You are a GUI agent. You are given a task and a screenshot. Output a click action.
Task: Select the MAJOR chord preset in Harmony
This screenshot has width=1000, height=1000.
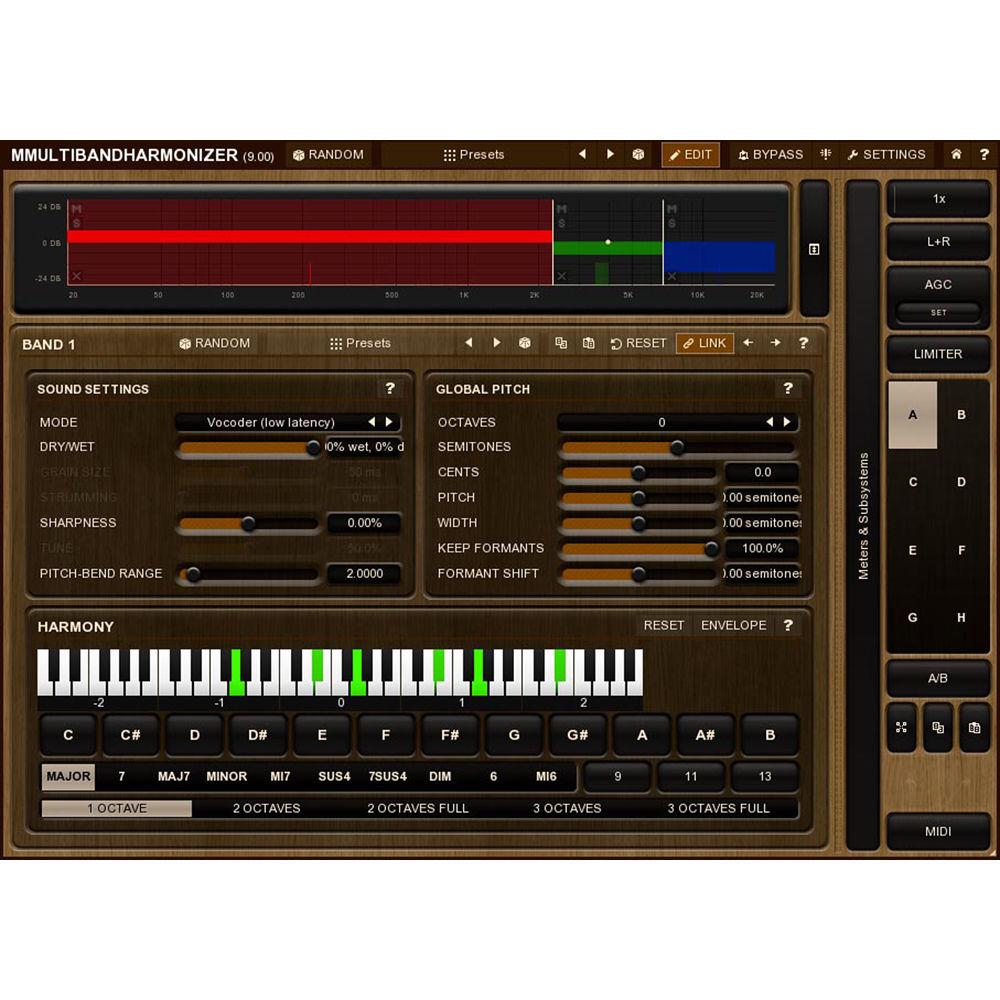[67, 776]
